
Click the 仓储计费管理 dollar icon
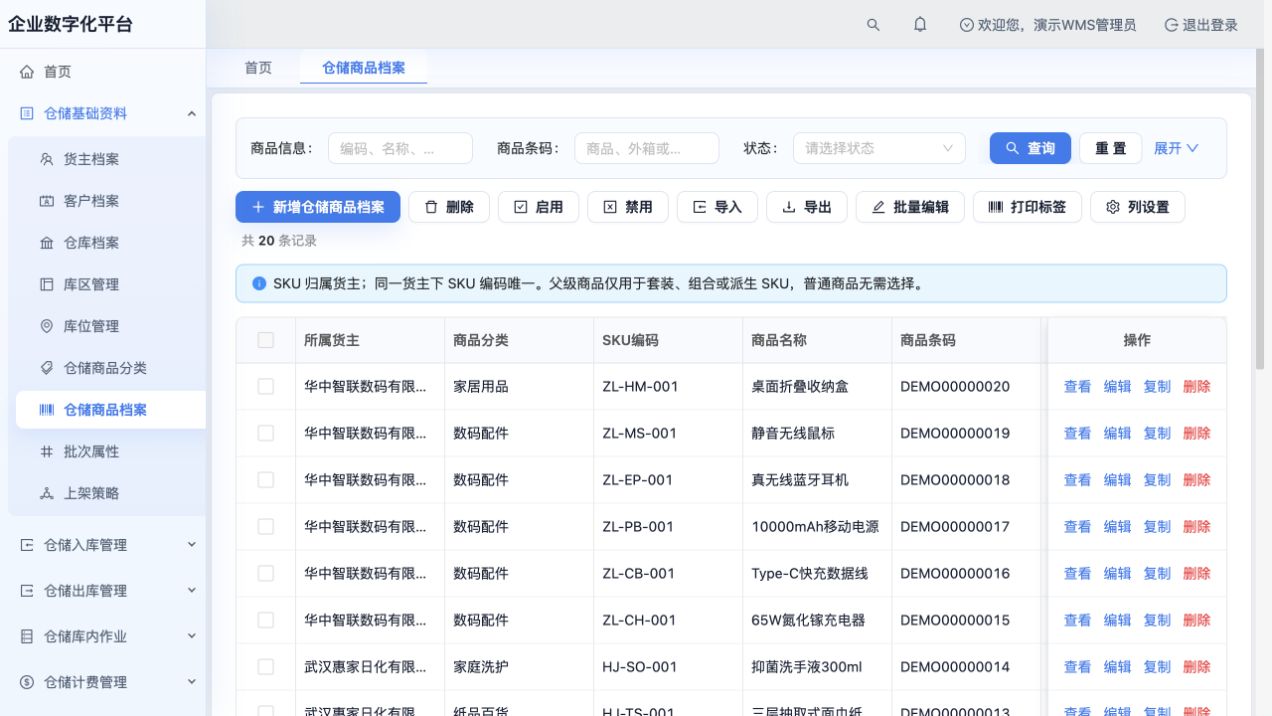(x=27, y=682)
